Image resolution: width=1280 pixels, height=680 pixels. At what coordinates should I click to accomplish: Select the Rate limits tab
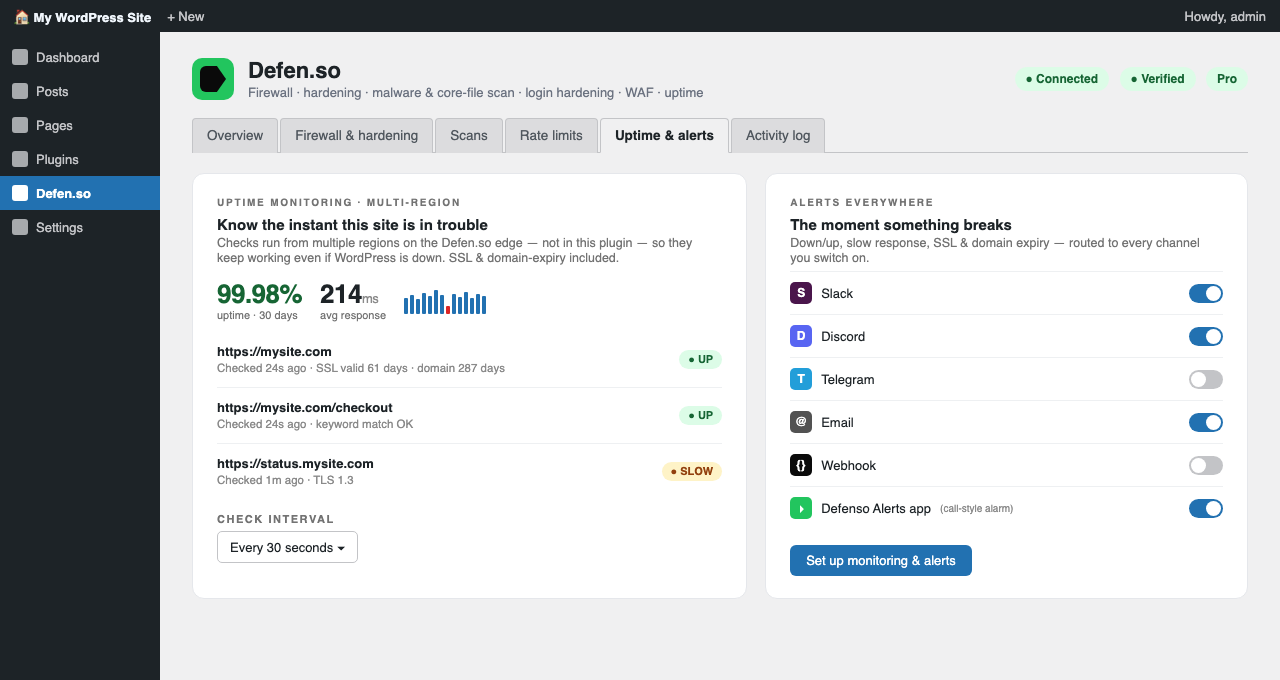click(x=551, y=136)
